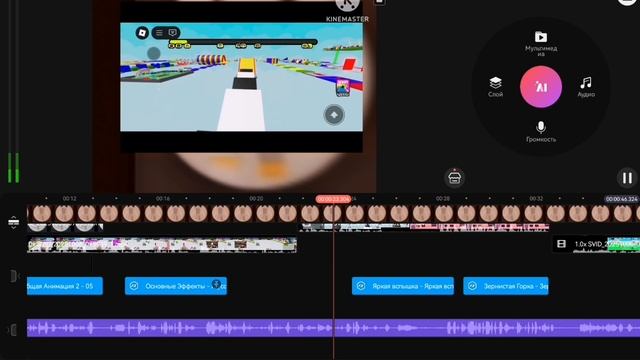The width and height of the screenshot is (640, 360).
Task: Expand the timeline with the arrows icon
Action: [13, 222]
